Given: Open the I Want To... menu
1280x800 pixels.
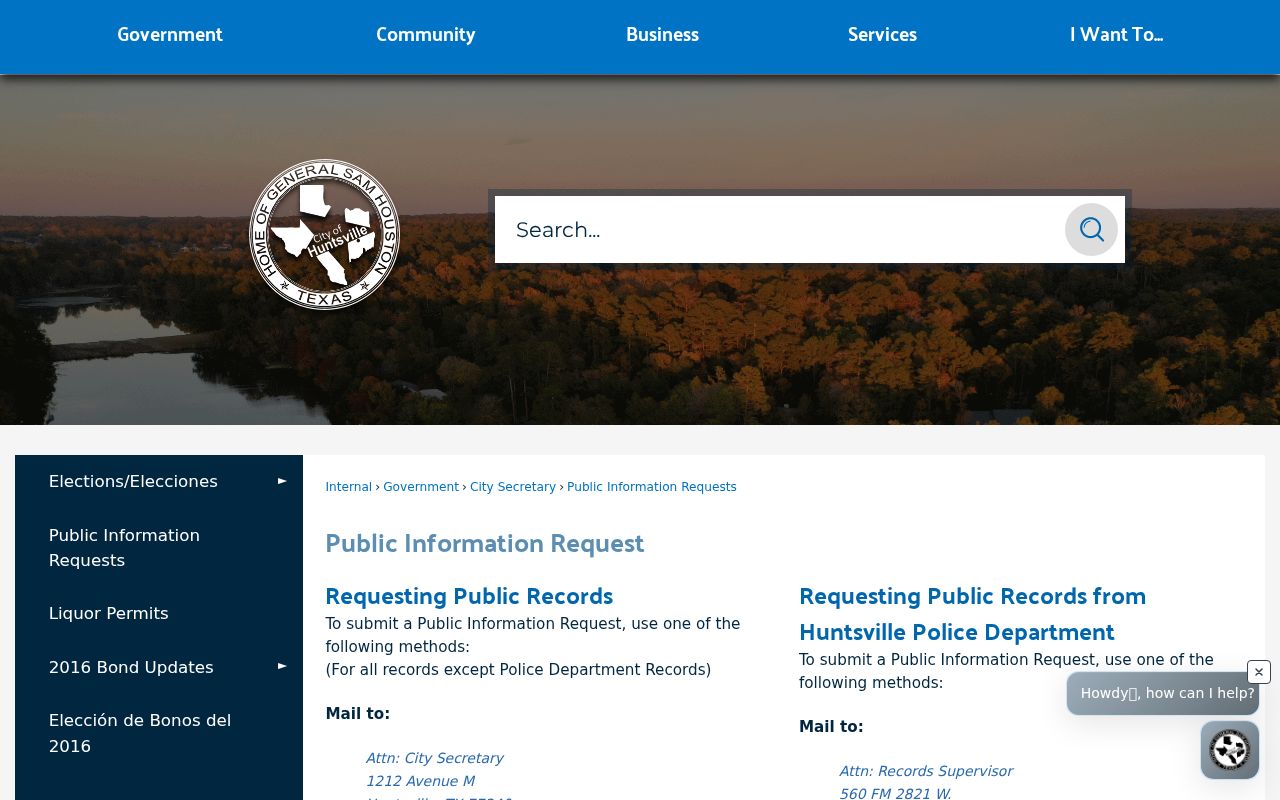Looking at the screenshot, I should coord(1116,35).
